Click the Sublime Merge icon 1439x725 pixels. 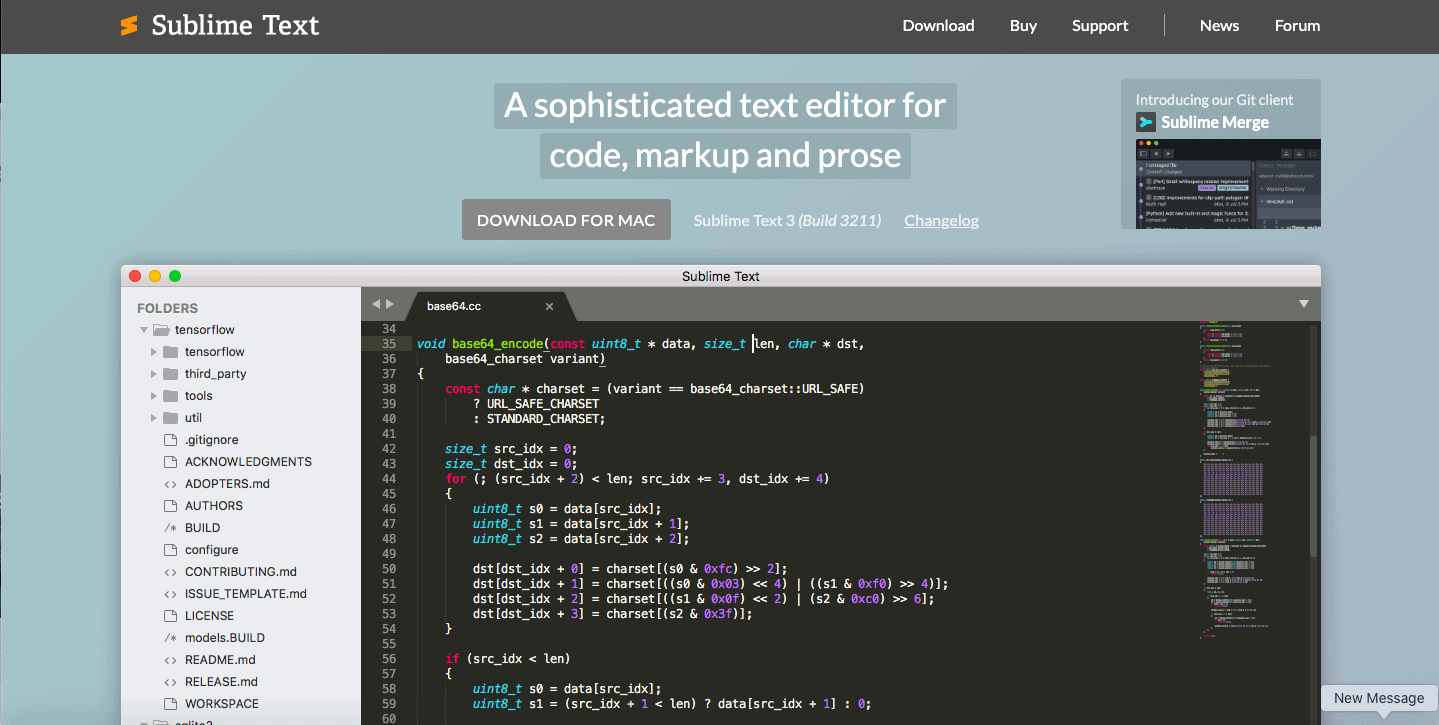(x=1146, y=122)
